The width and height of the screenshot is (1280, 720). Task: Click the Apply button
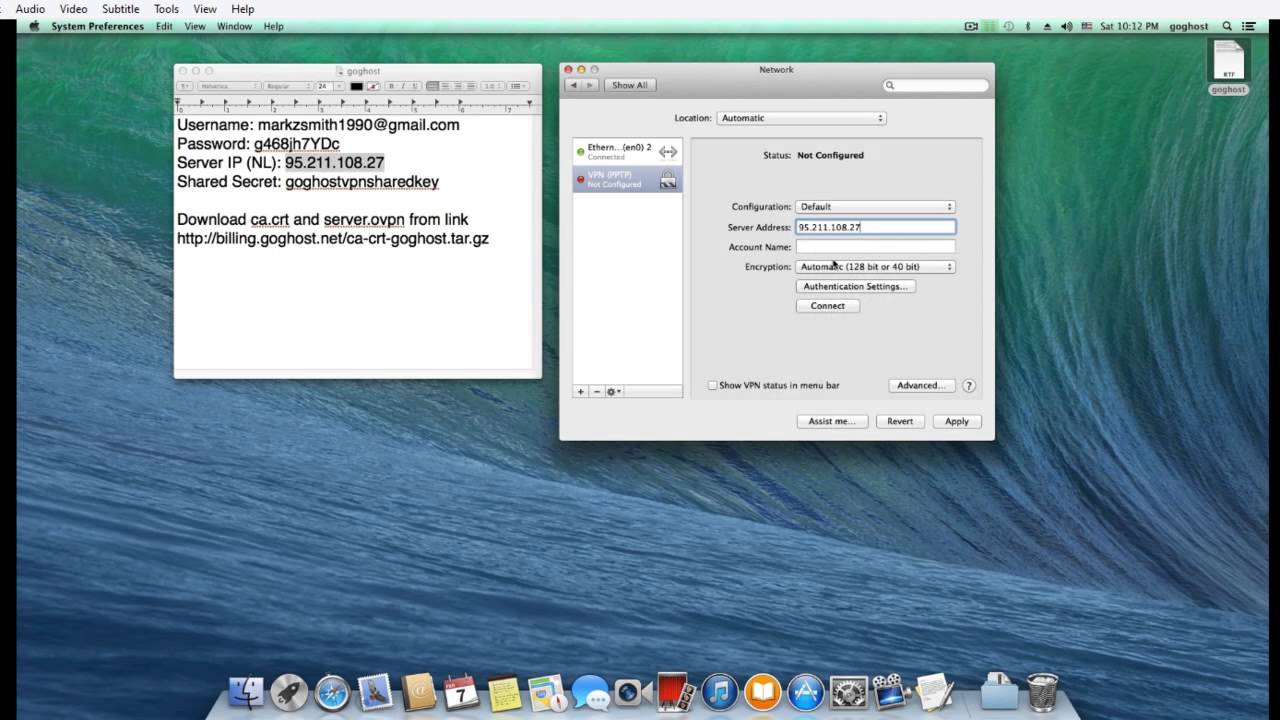(x=957, y=421)
